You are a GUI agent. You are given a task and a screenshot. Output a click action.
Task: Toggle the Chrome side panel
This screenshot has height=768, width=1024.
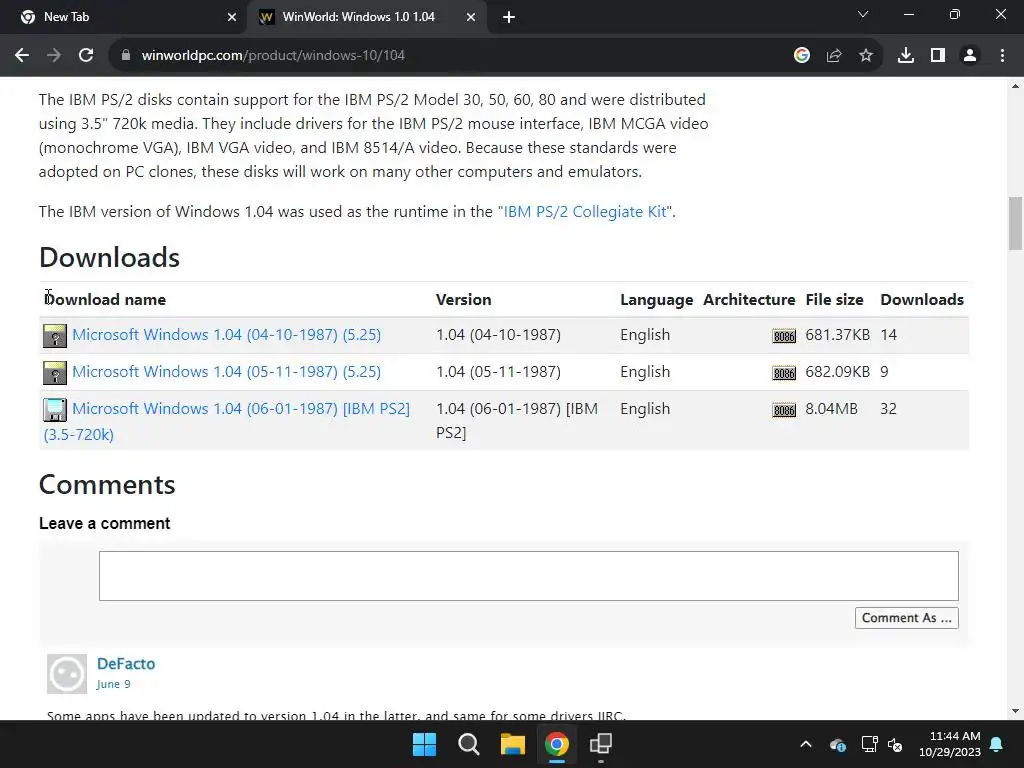(938, 56)
